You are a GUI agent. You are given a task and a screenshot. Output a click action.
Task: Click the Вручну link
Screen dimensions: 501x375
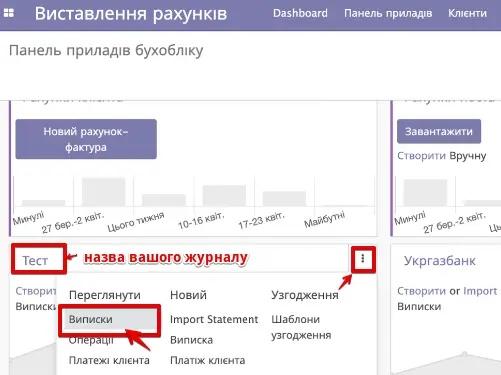[468, 156]
